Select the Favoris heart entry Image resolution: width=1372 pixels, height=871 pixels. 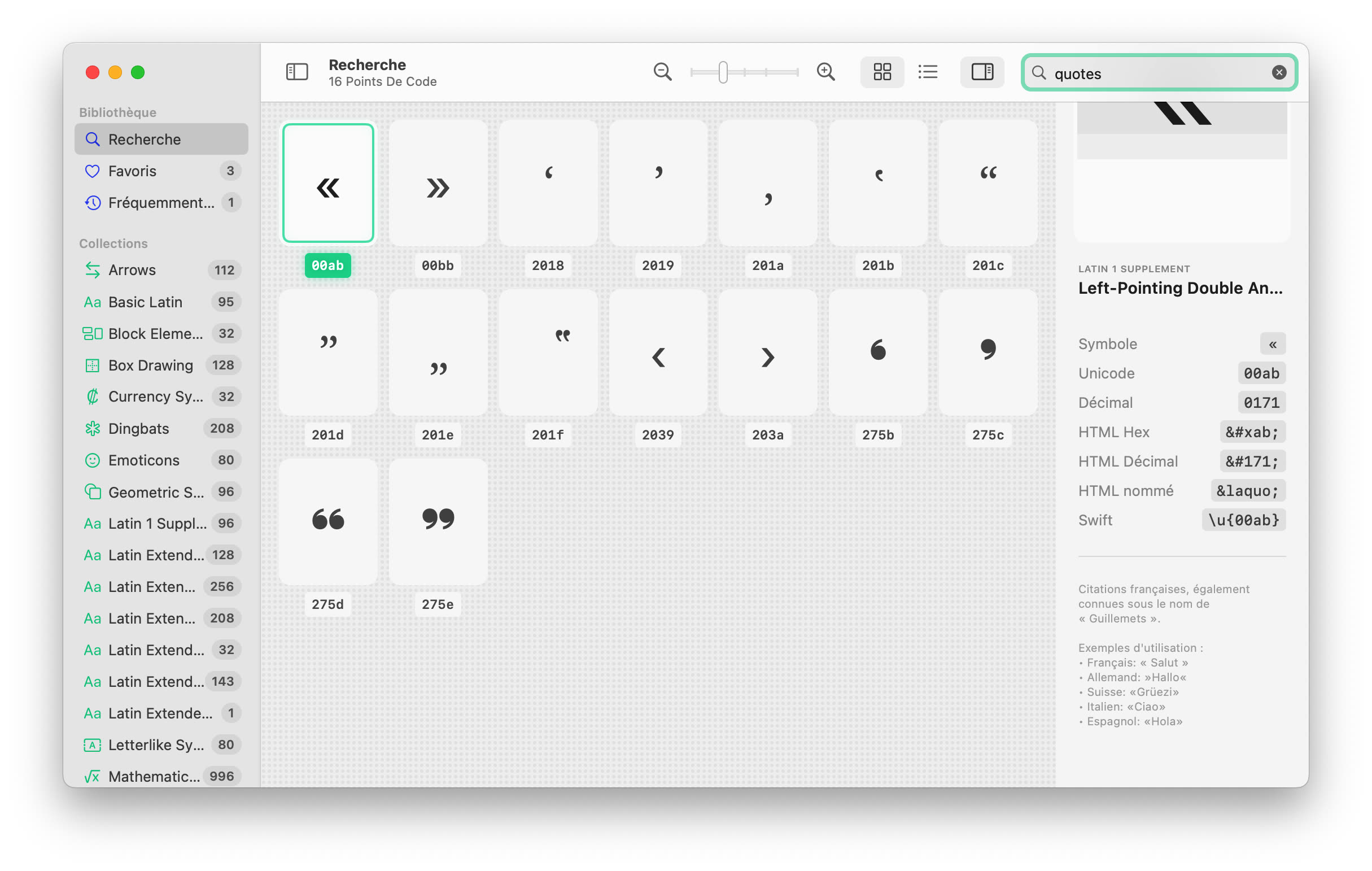pos(132,171)
